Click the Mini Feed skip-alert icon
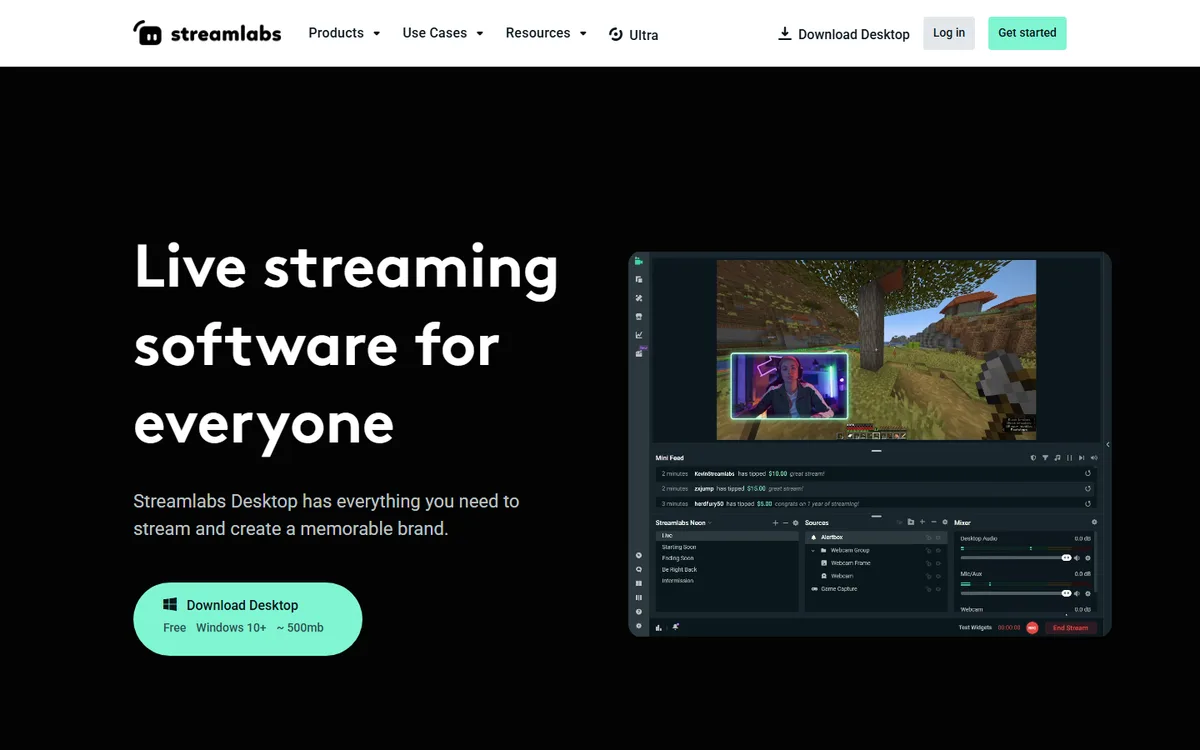Screen dimensions: 1200x750 [x=1081, y=458]
